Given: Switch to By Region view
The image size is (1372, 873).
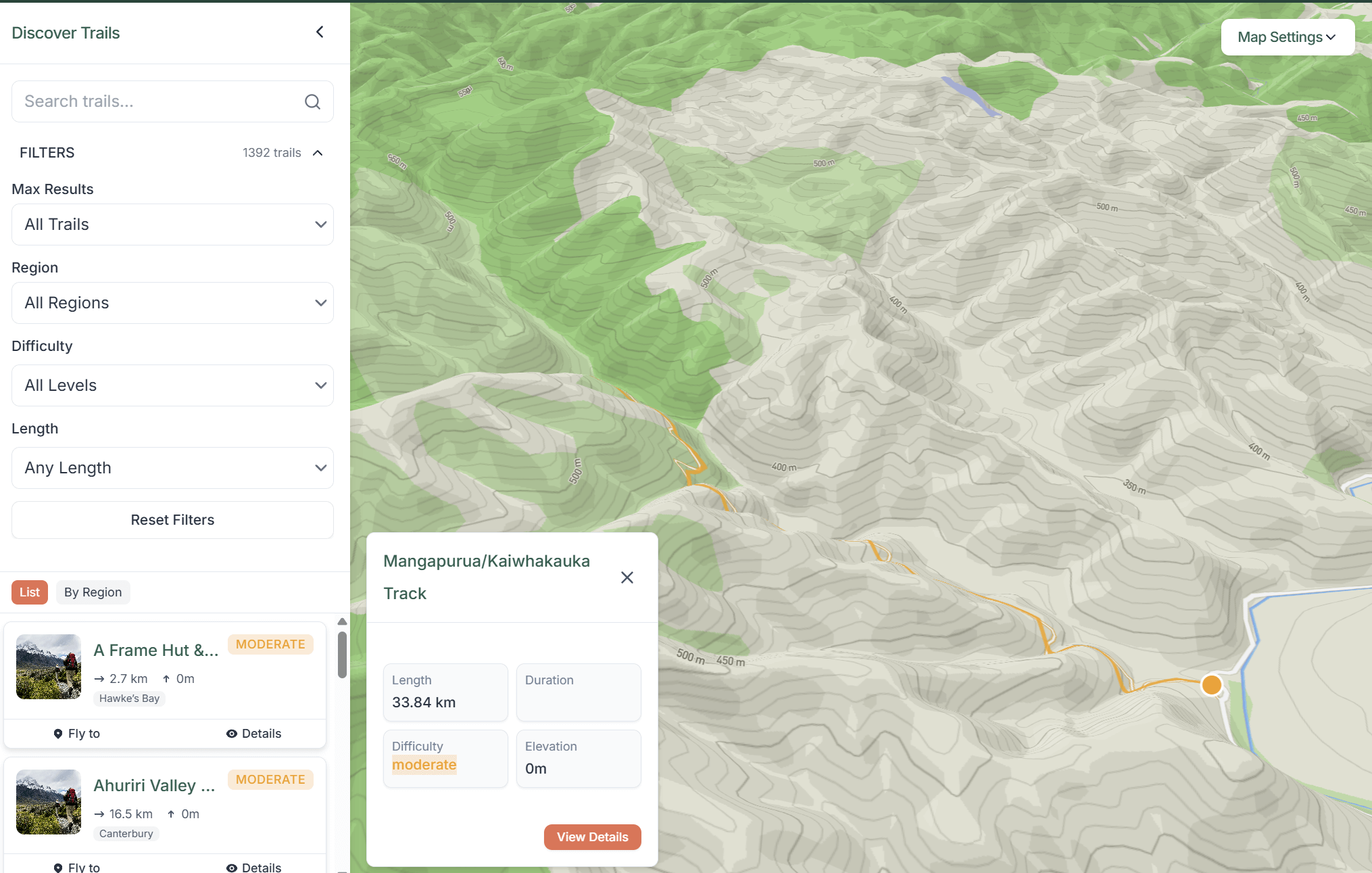Looking at the screenshot, I should point(93,592).
